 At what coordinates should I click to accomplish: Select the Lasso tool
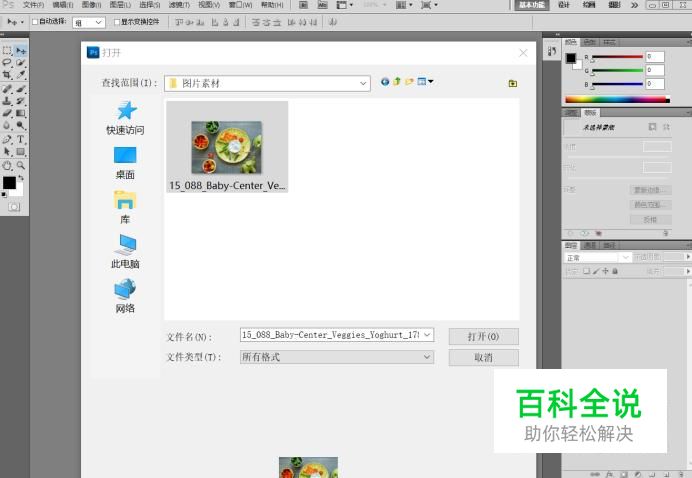[x=7, y=63]
